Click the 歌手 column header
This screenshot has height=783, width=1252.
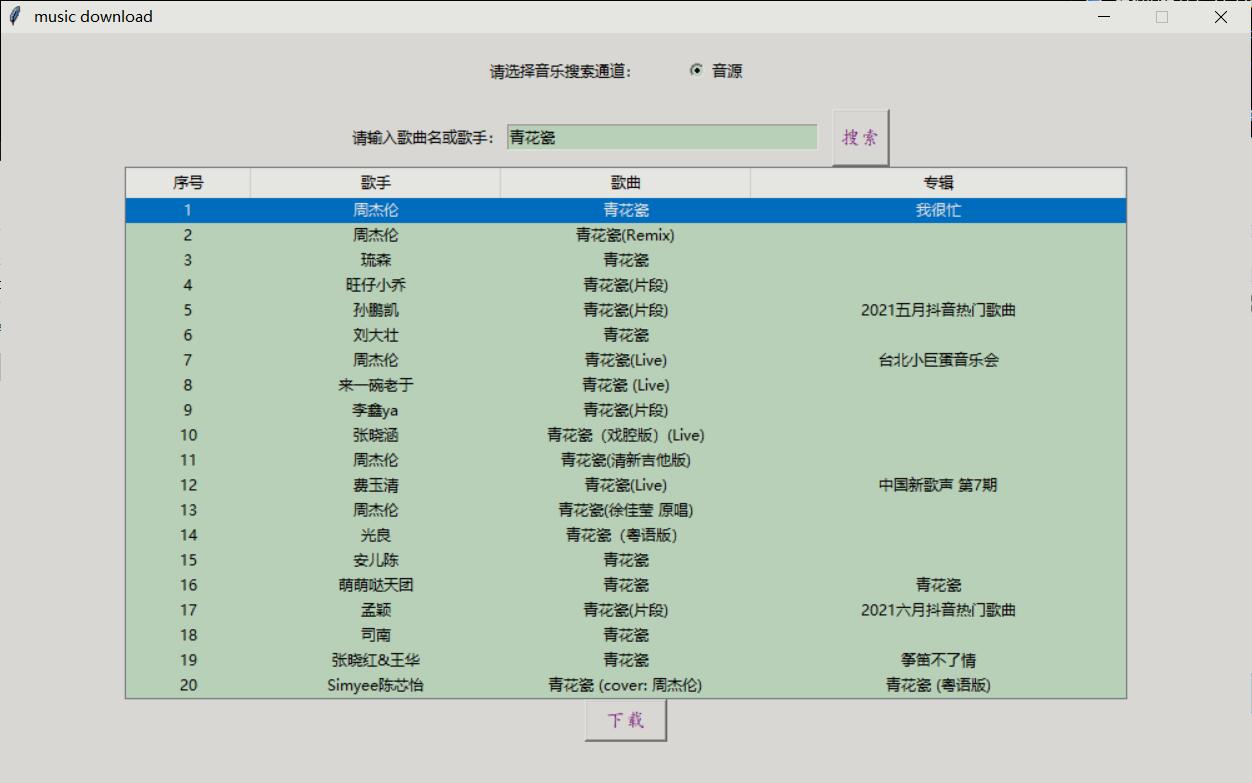[x=375, y=183]
